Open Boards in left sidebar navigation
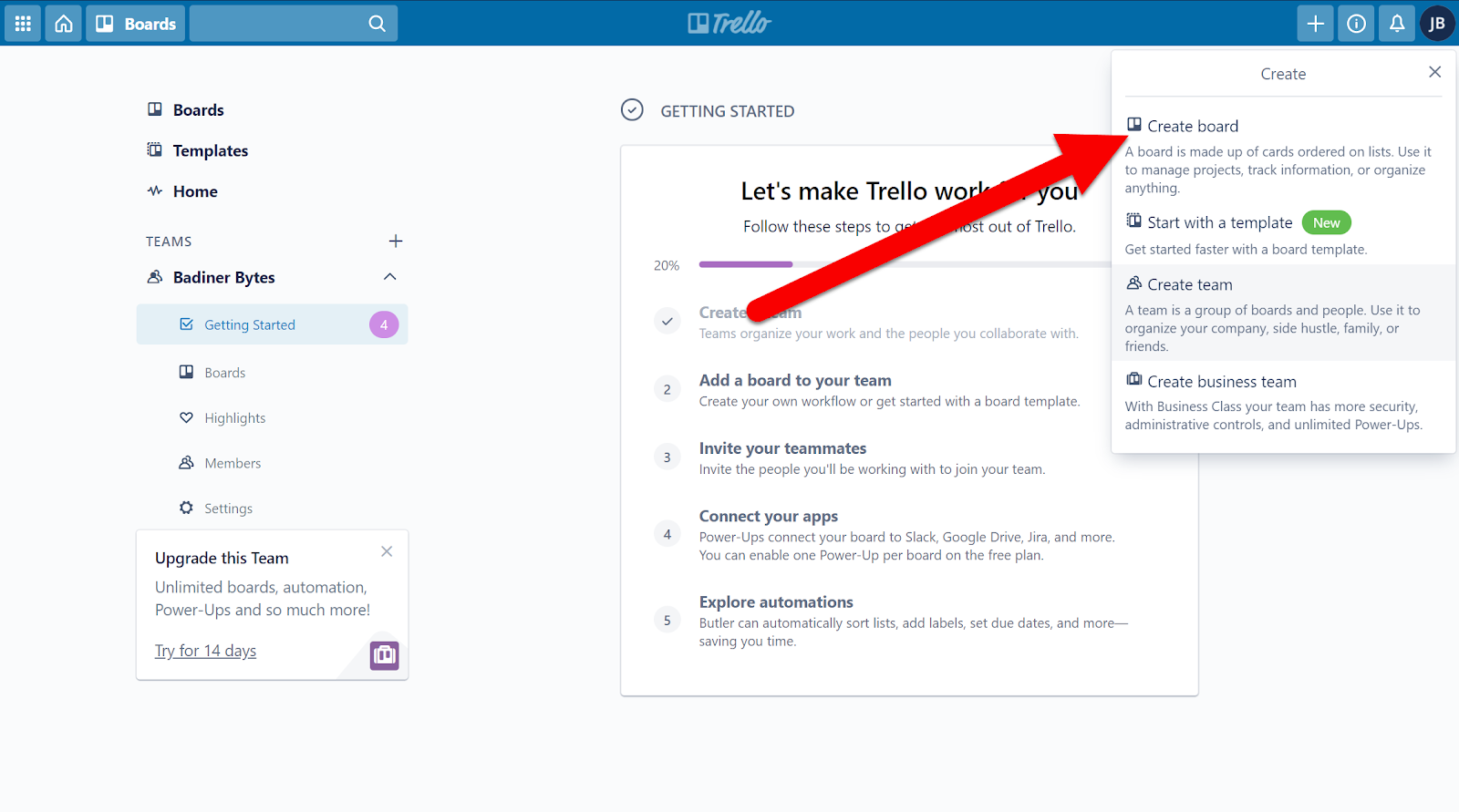Viewport: 1459px width, 812px height. [x=198, y=109]
